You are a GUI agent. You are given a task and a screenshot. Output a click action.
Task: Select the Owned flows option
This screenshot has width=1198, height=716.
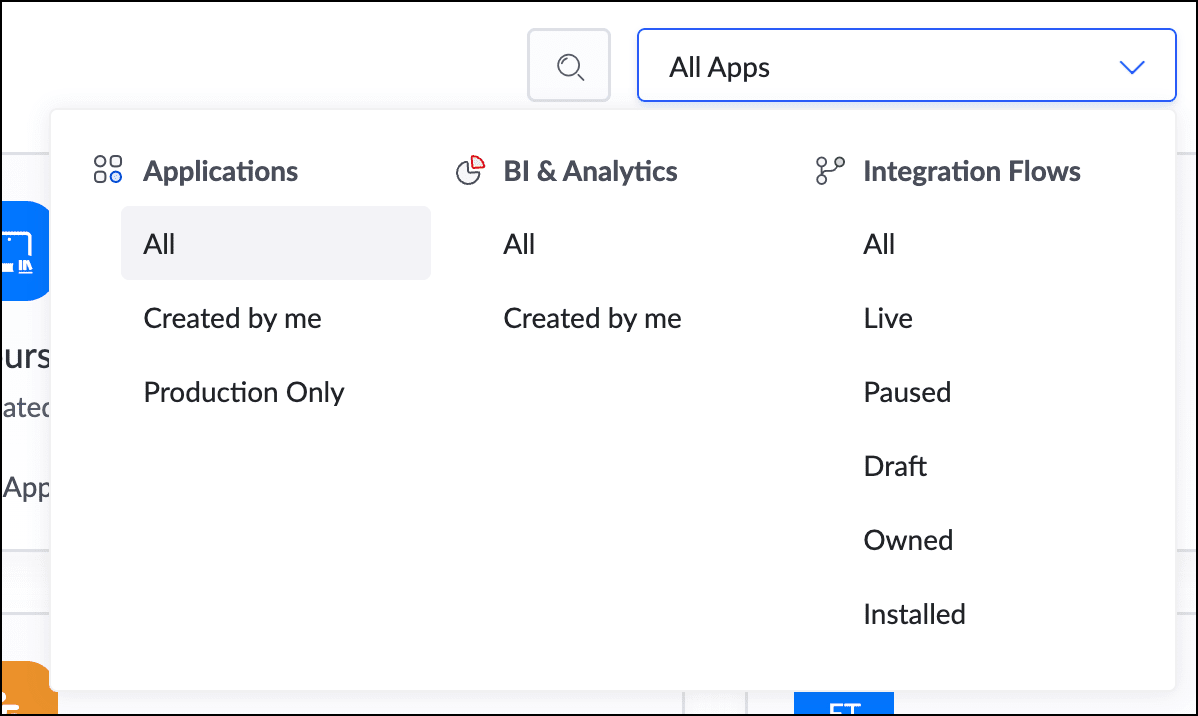pos(908,540)
